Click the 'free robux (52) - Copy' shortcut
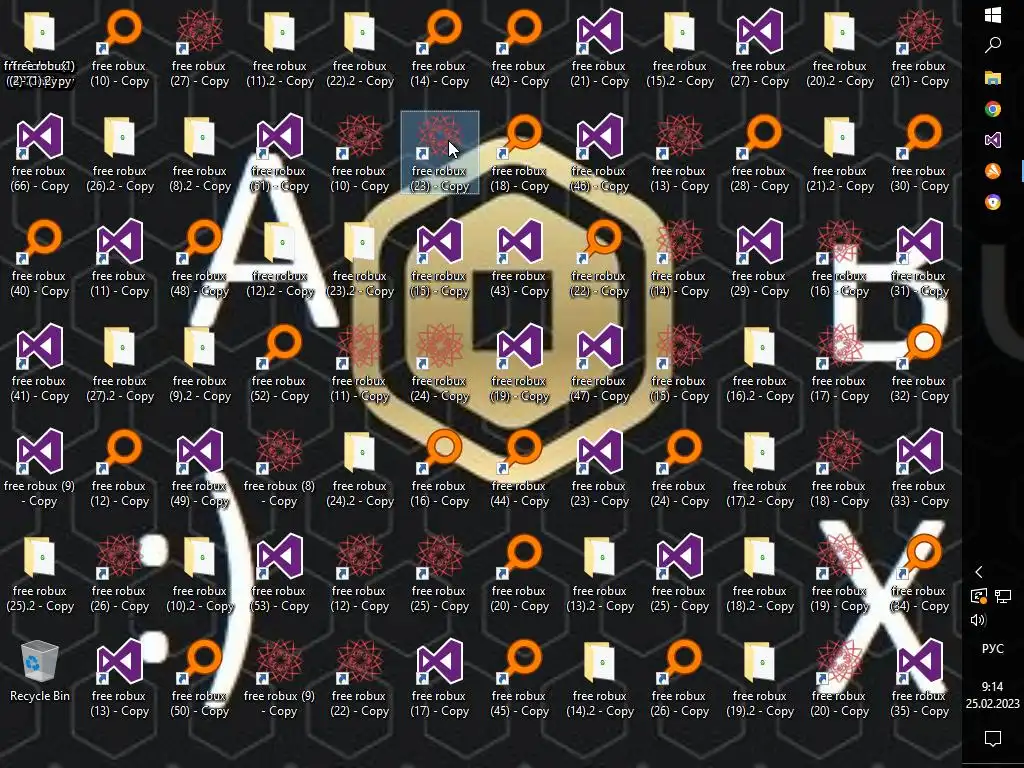This screenshot has width=1024, height=768. pyautogui.click(x=280, y=363)
